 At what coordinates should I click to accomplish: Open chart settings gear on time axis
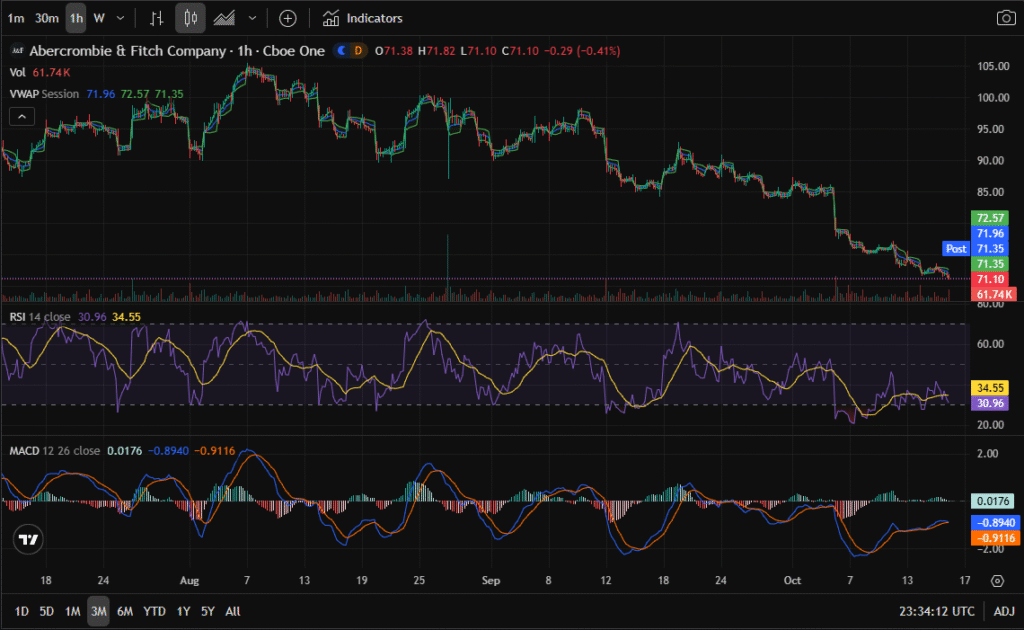point(997,580)
